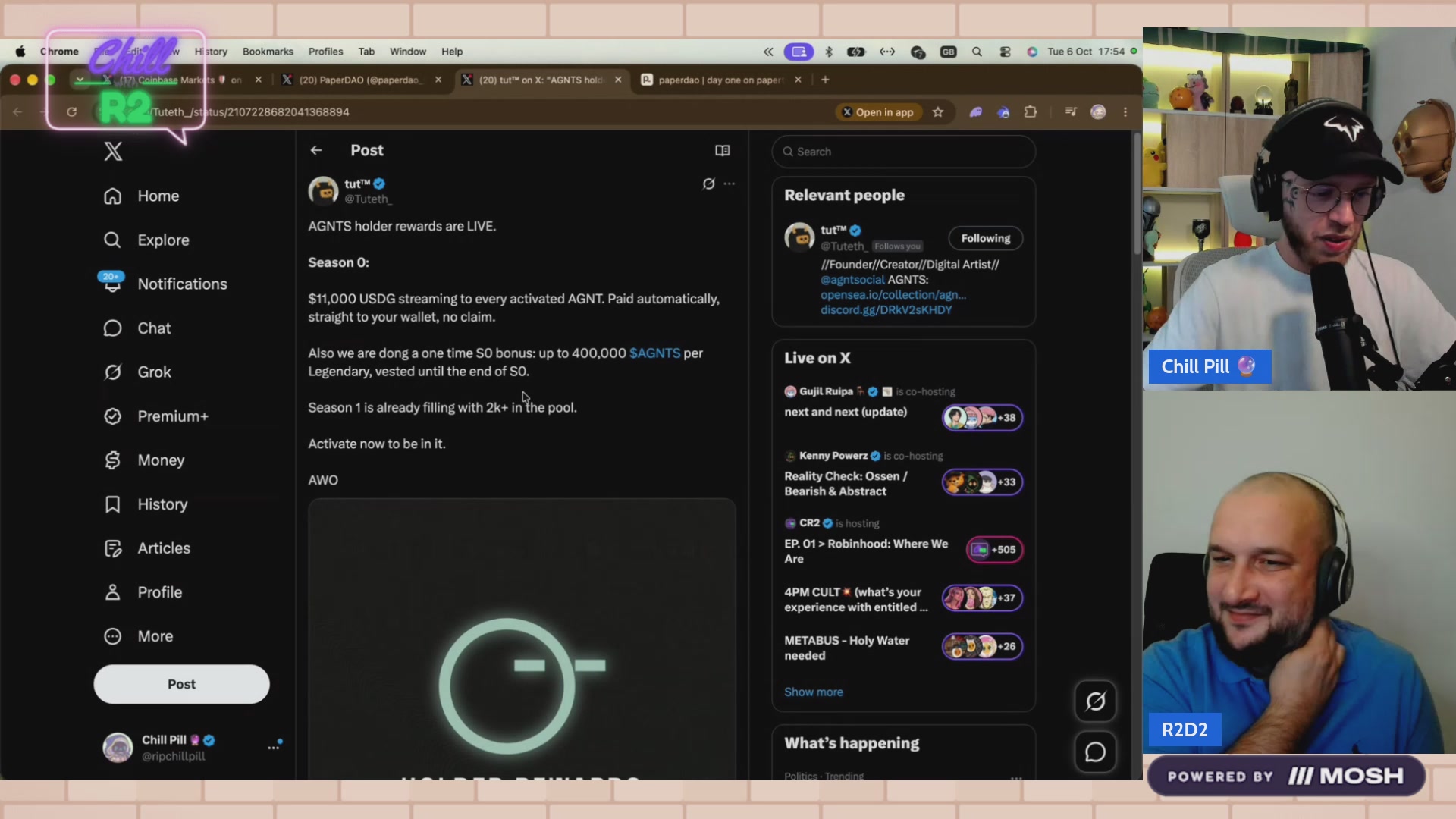The width and height of the screenshot is (1456, 819).
Task: Open the $AGNTS cashtag link
Action: (x=654, y=353)
